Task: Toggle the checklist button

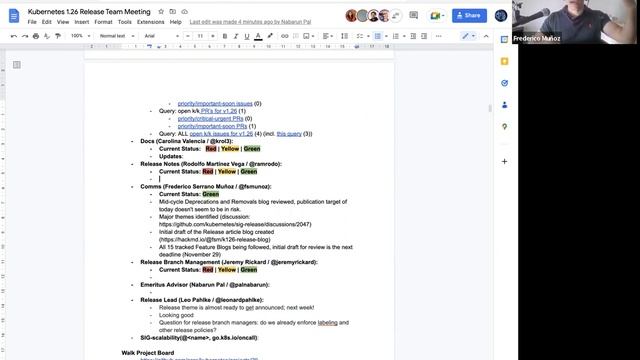Action: 360,36
